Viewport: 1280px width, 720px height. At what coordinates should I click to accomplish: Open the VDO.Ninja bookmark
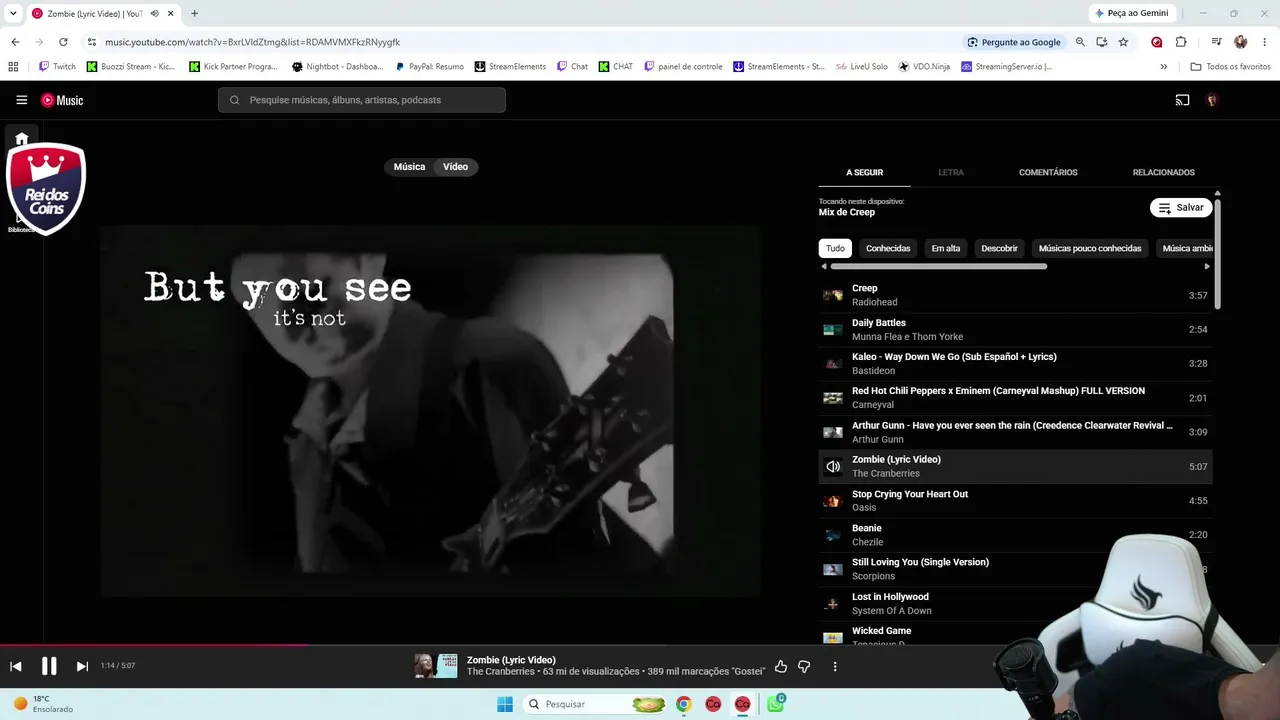(x=924, y=67)
